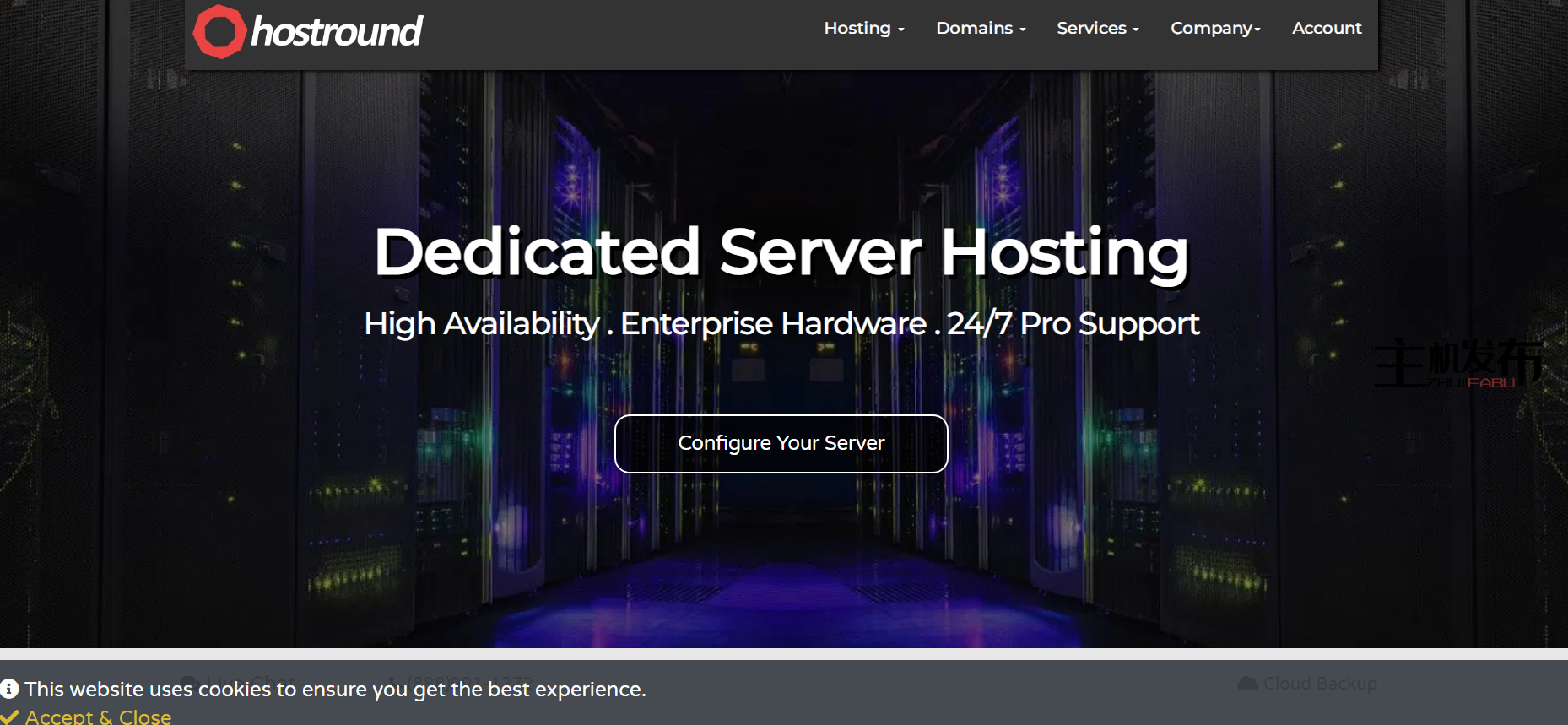This screenshot has width=1568, height=725.
Task: Expand the Services dropdown in navbar
Action: (x=1097, y=28)
